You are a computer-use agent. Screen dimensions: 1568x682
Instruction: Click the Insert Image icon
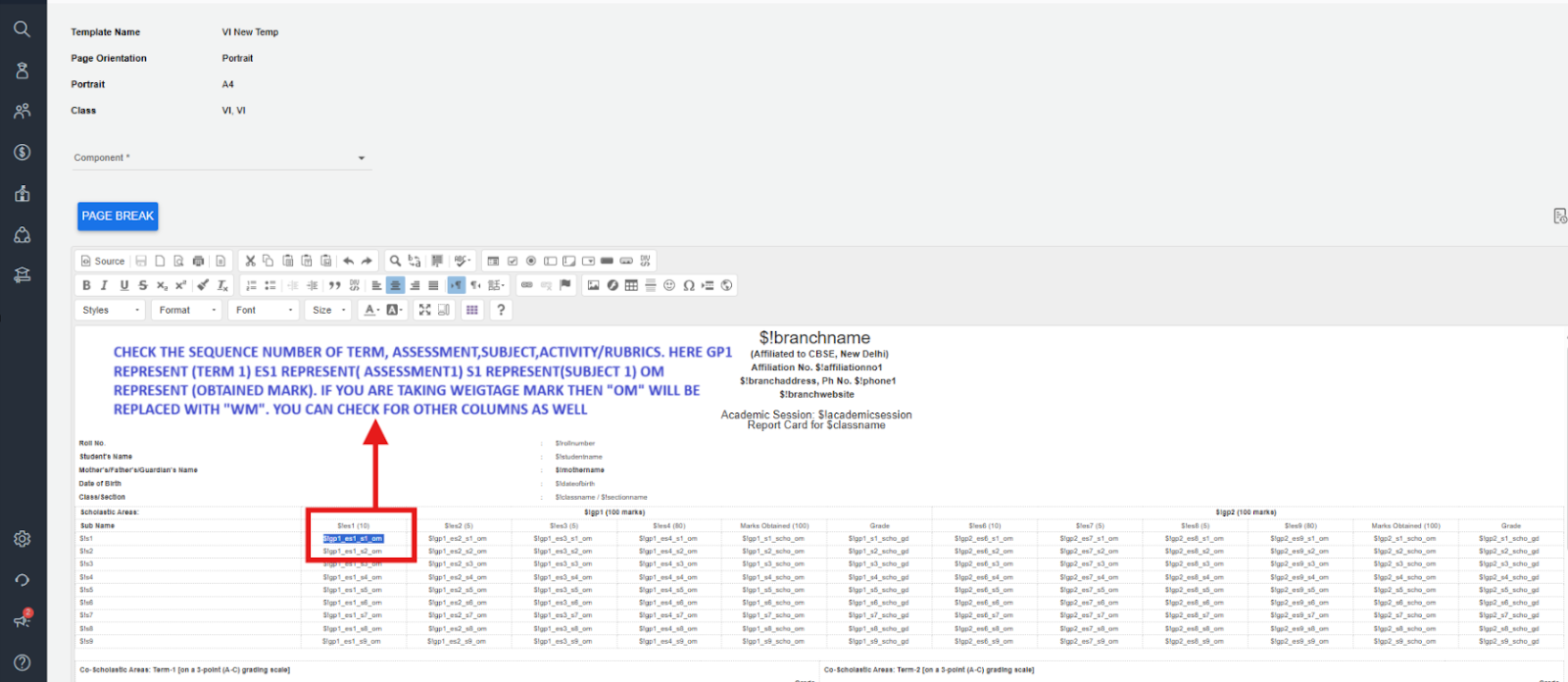pyautogui.click(x=593, y=285)
